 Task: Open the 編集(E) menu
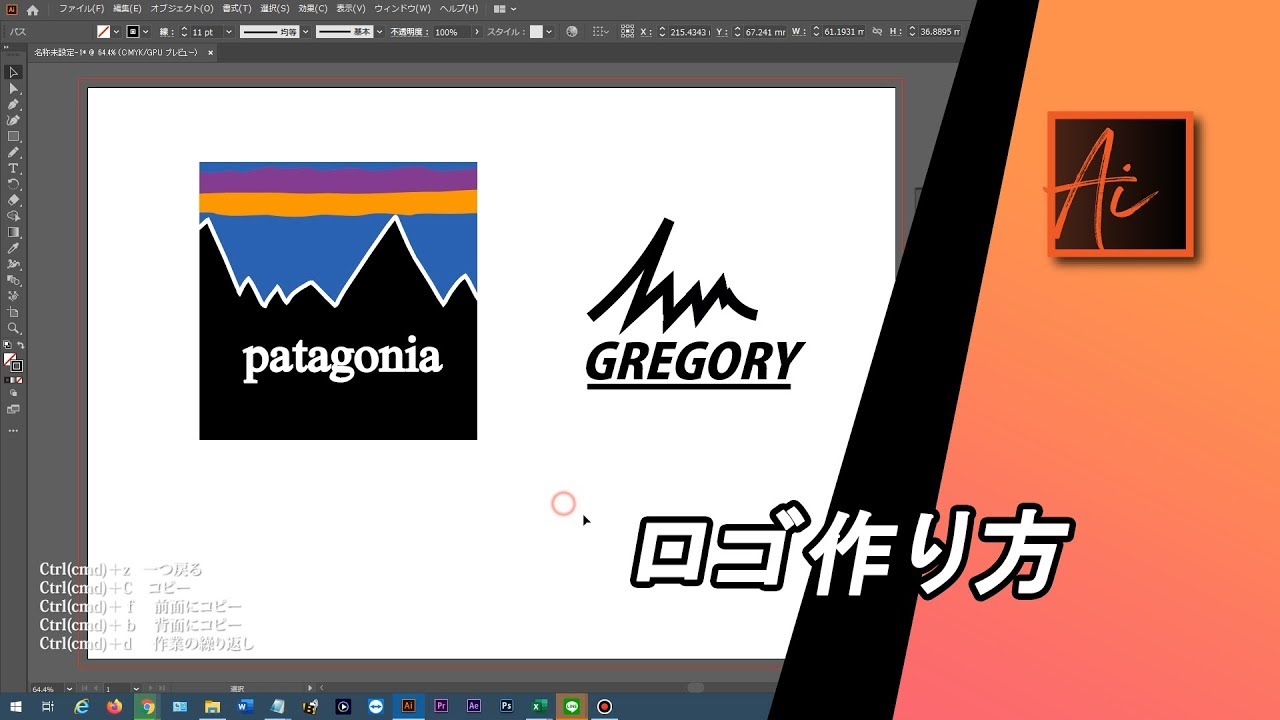[127, 9]
